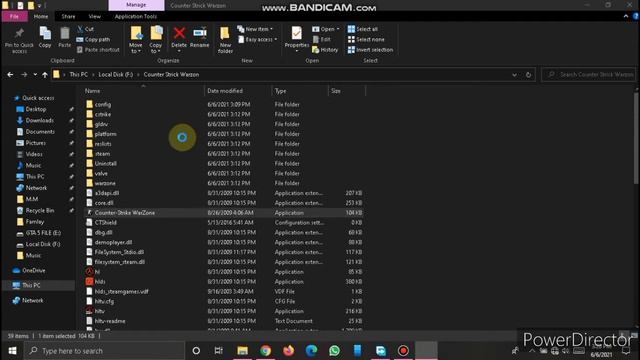Open Properties from ribbon
The height and width of the screenshot is (360, 640).
(x=297, y=39)
